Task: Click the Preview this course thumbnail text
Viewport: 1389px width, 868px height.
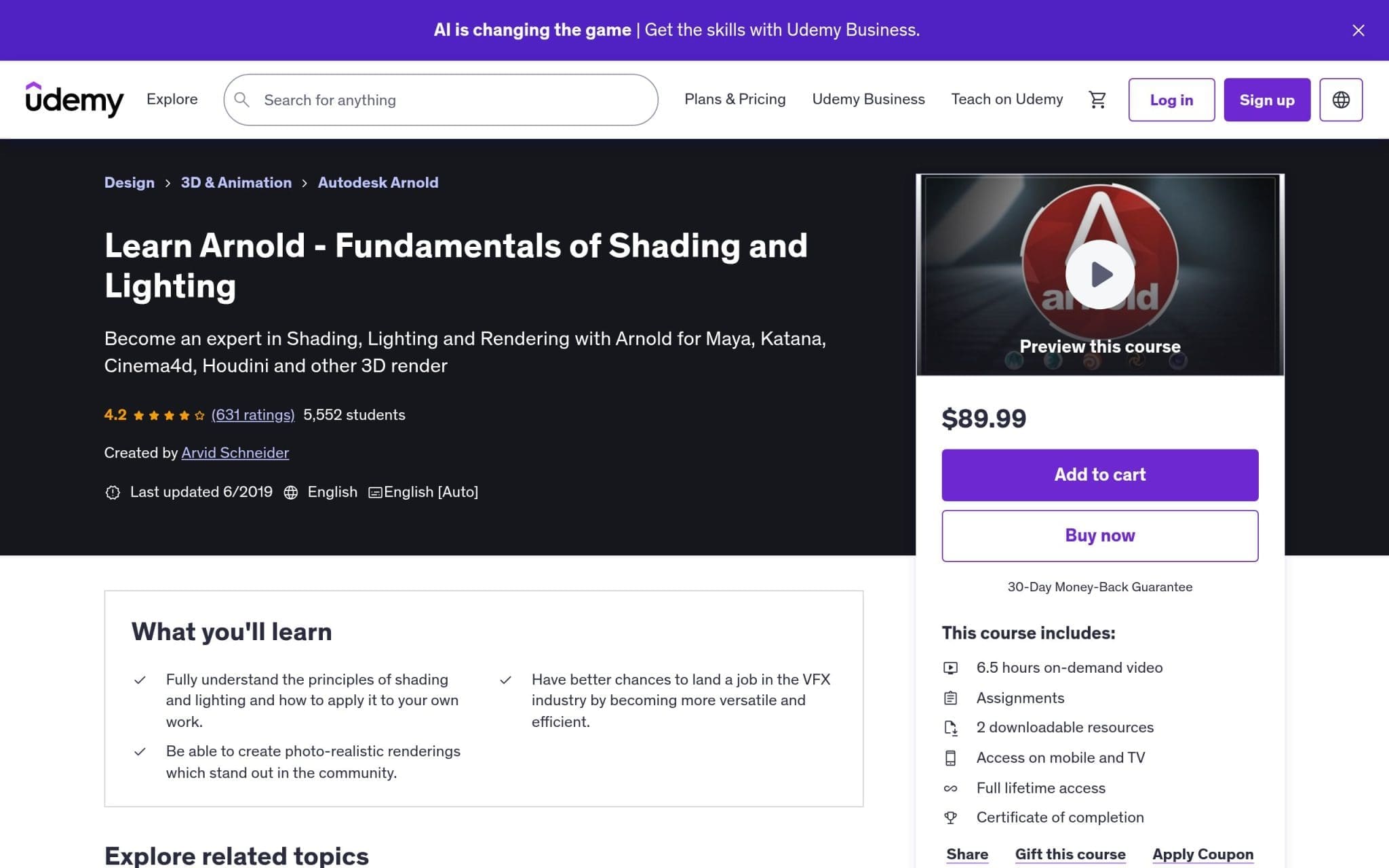Action: click(x=1099, y=347)
